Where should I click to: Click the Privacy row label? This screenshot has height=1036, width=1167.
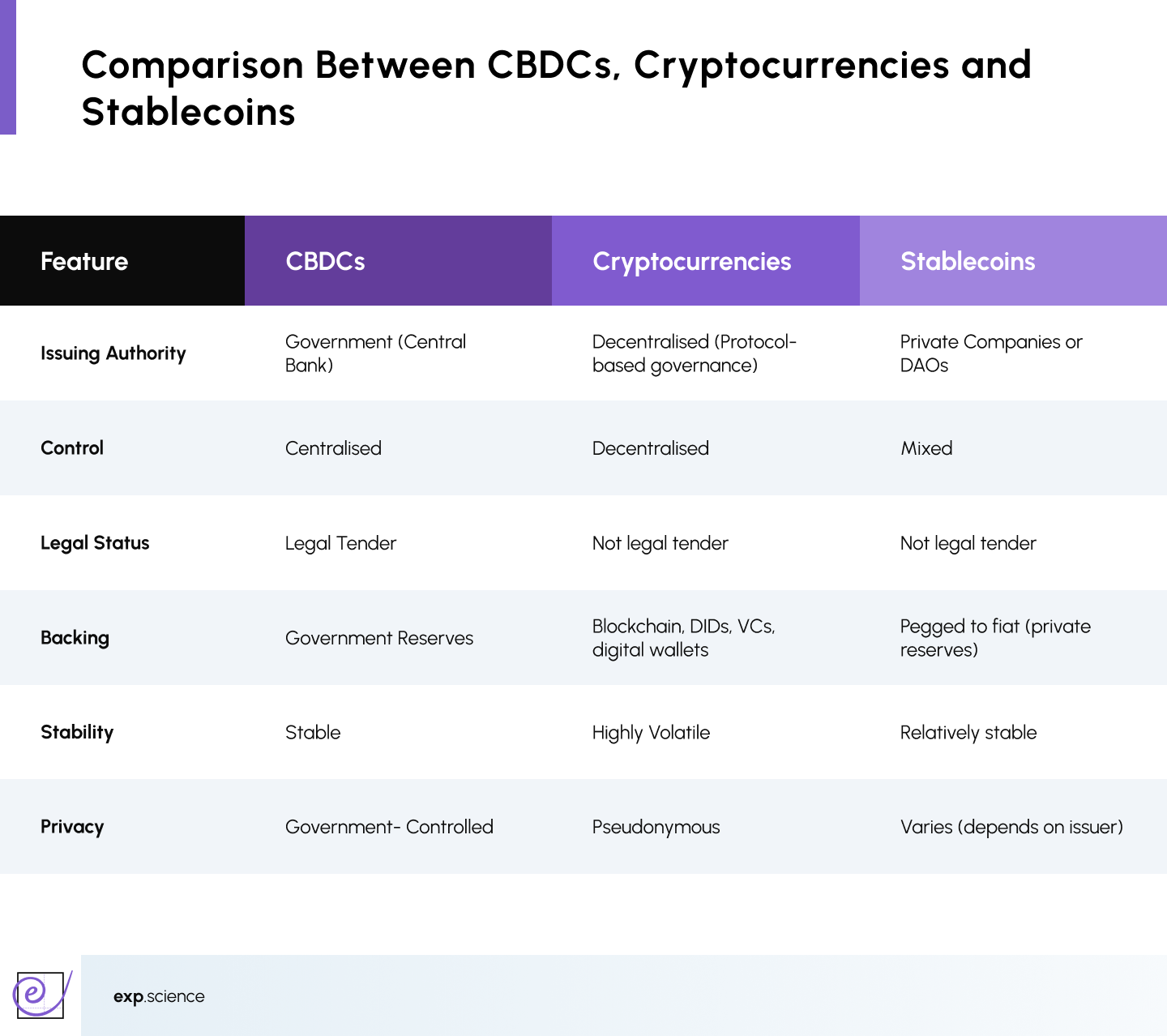pos(72,827)
